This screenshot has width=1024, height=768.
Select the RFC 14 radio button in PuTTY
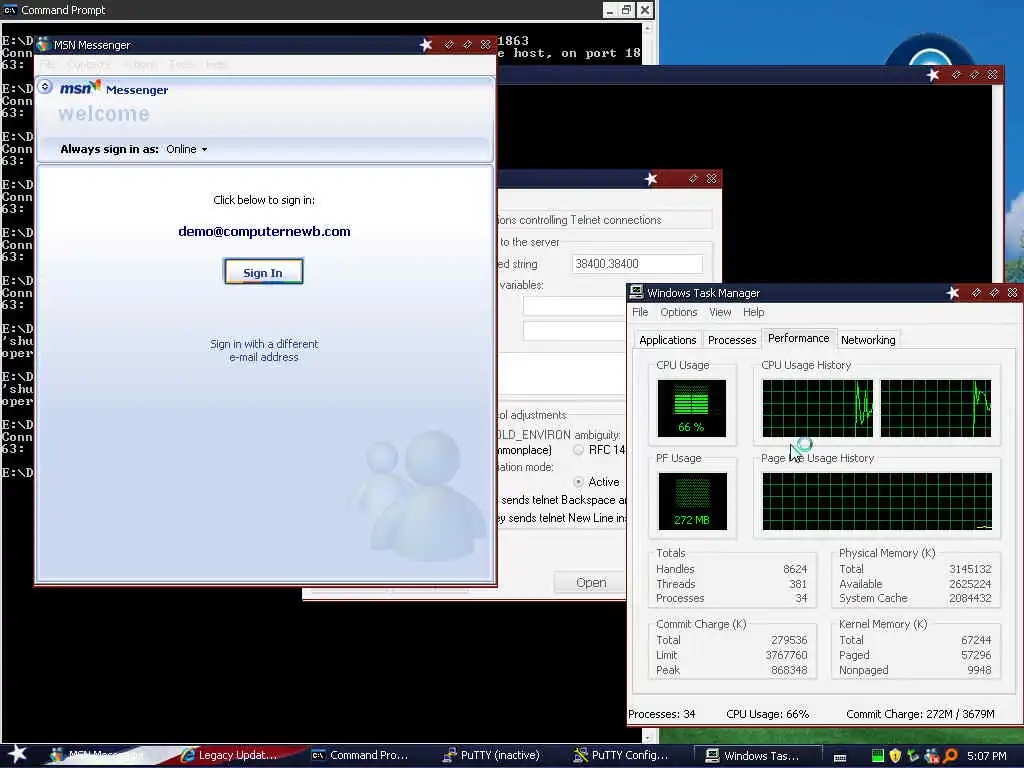pos(579,450)
